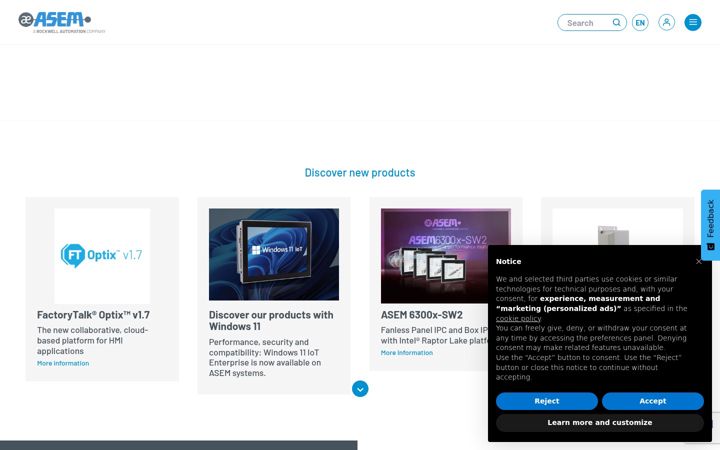The image size is (720, 450).
Task: Click the magnifier icon in search box
Action: click(617, 22)
